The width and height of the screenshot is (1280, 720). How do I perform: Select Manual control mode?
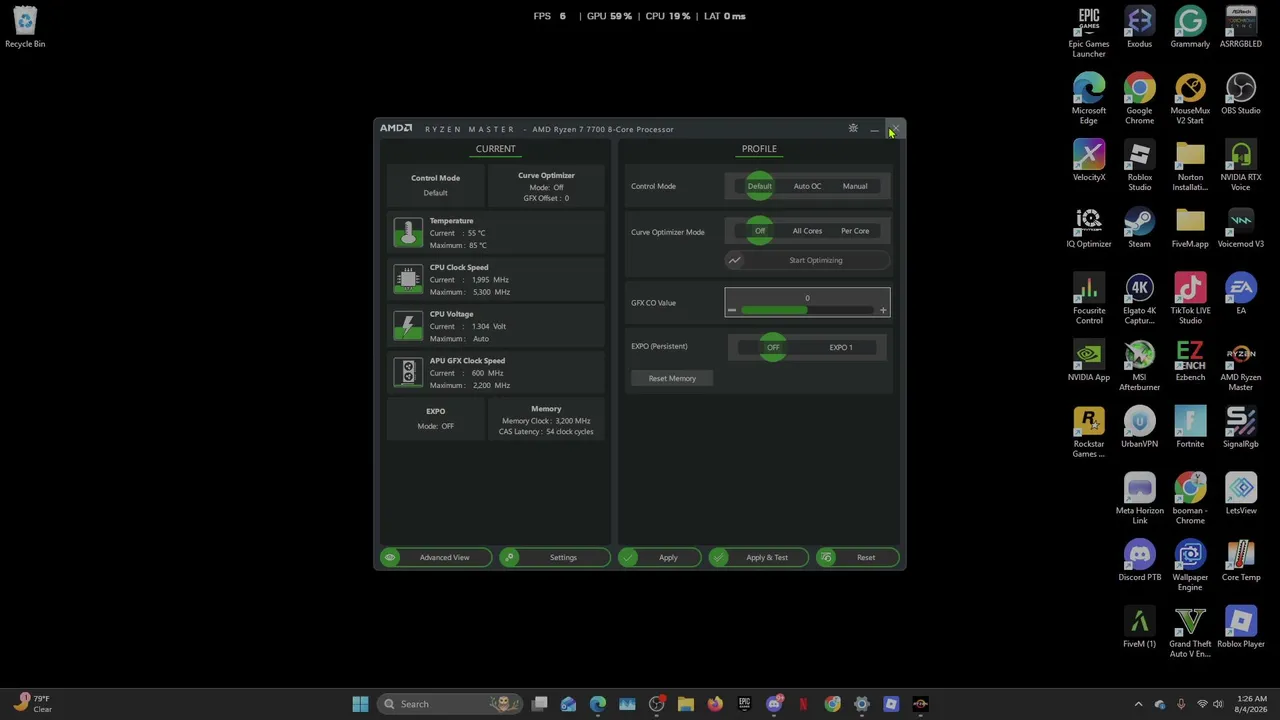[855, 186]
